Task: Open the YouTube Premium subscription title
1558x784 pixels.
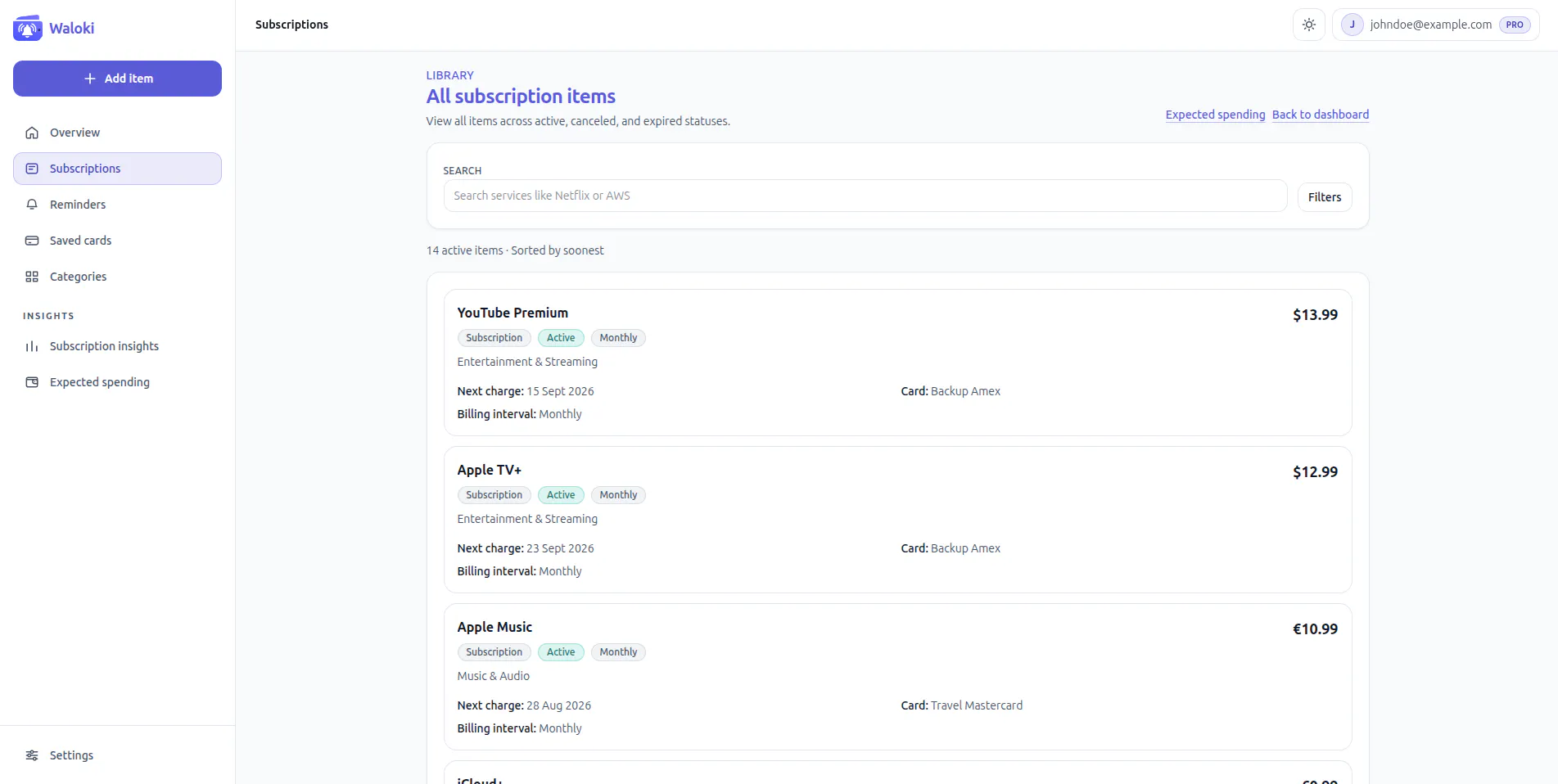Action: pos(513,313)
